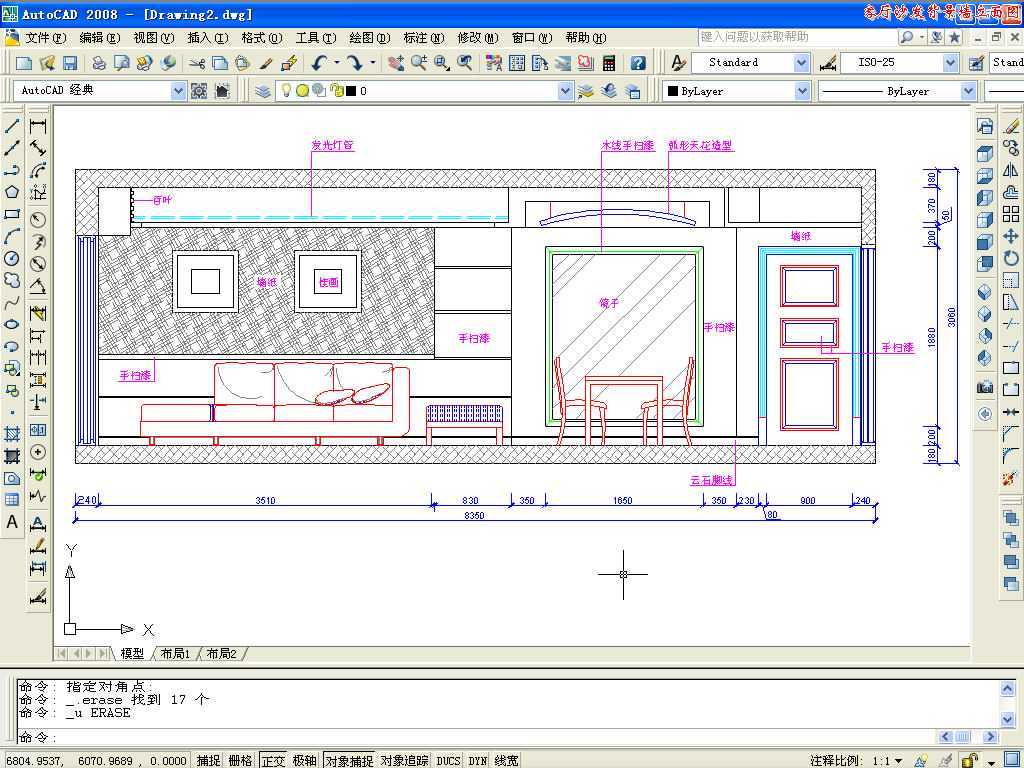Toggle the 线宽 lineweight display
1024x768 pixels.
[506, 760]
